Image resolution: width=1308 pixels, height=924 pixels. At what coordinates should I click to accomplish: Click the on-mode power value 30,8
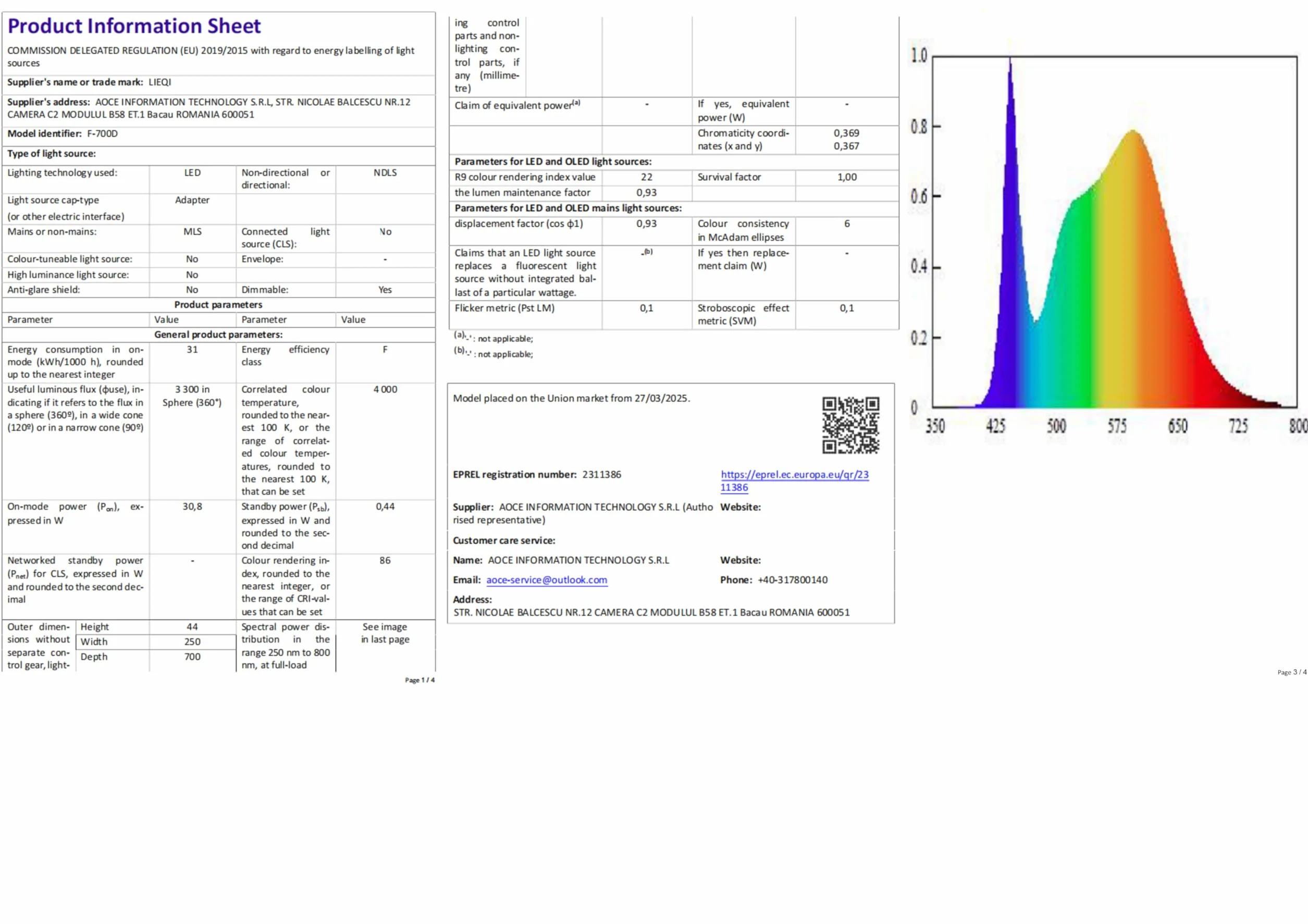point(192,506)
